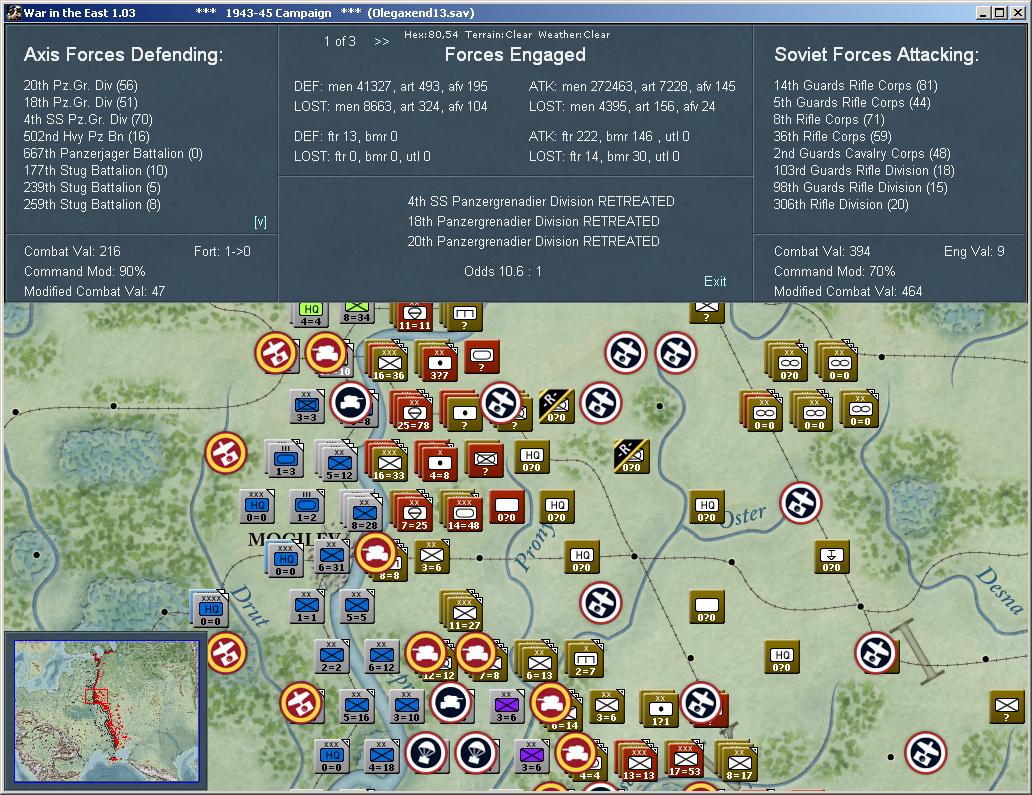Click 2nd Guards Cavalry Corps (48) entry
The image size is (1032, 795).
point(862,154)
